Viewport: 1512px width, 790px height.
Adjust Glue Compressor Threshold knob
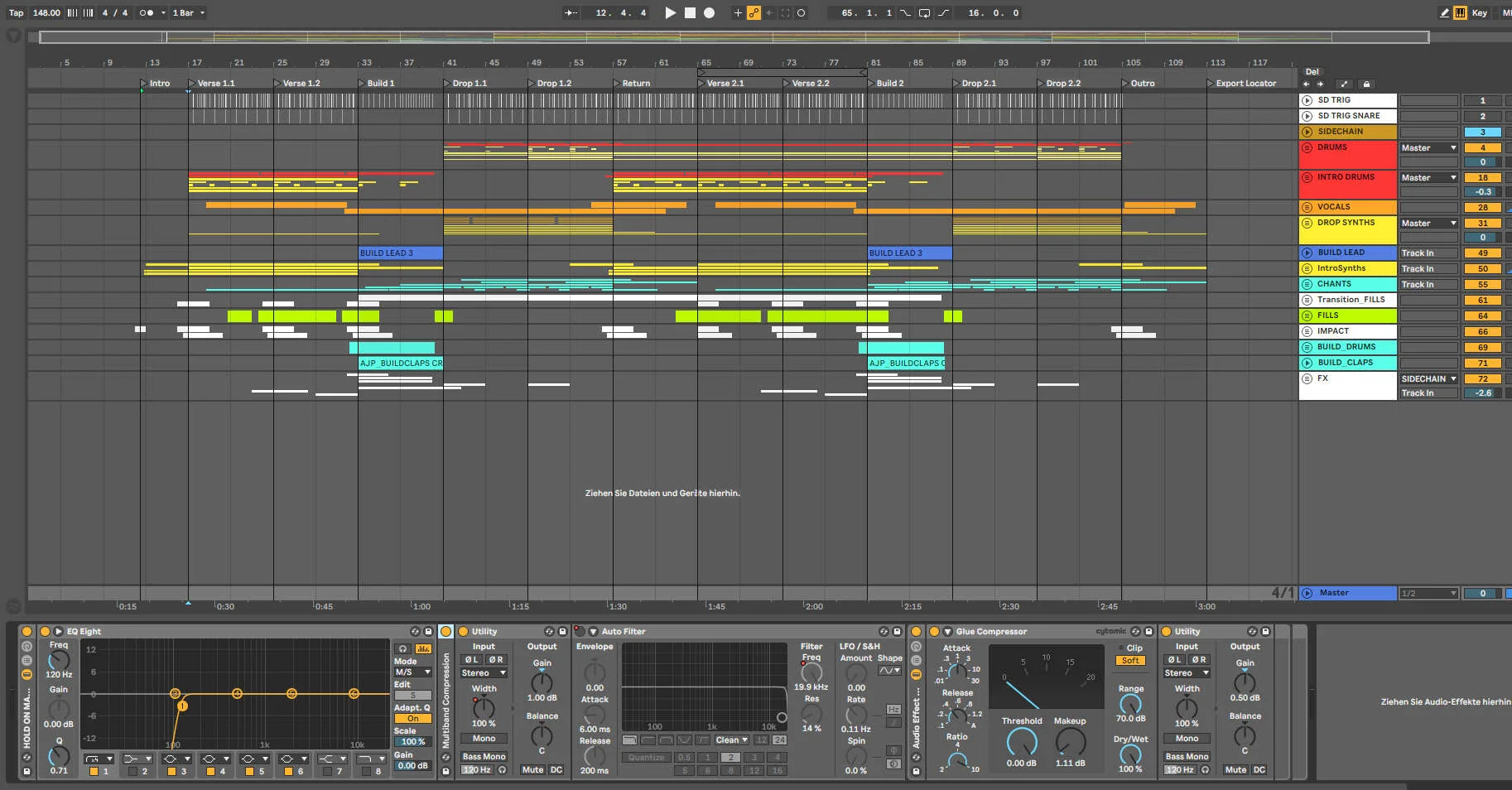pos(1022,742)
